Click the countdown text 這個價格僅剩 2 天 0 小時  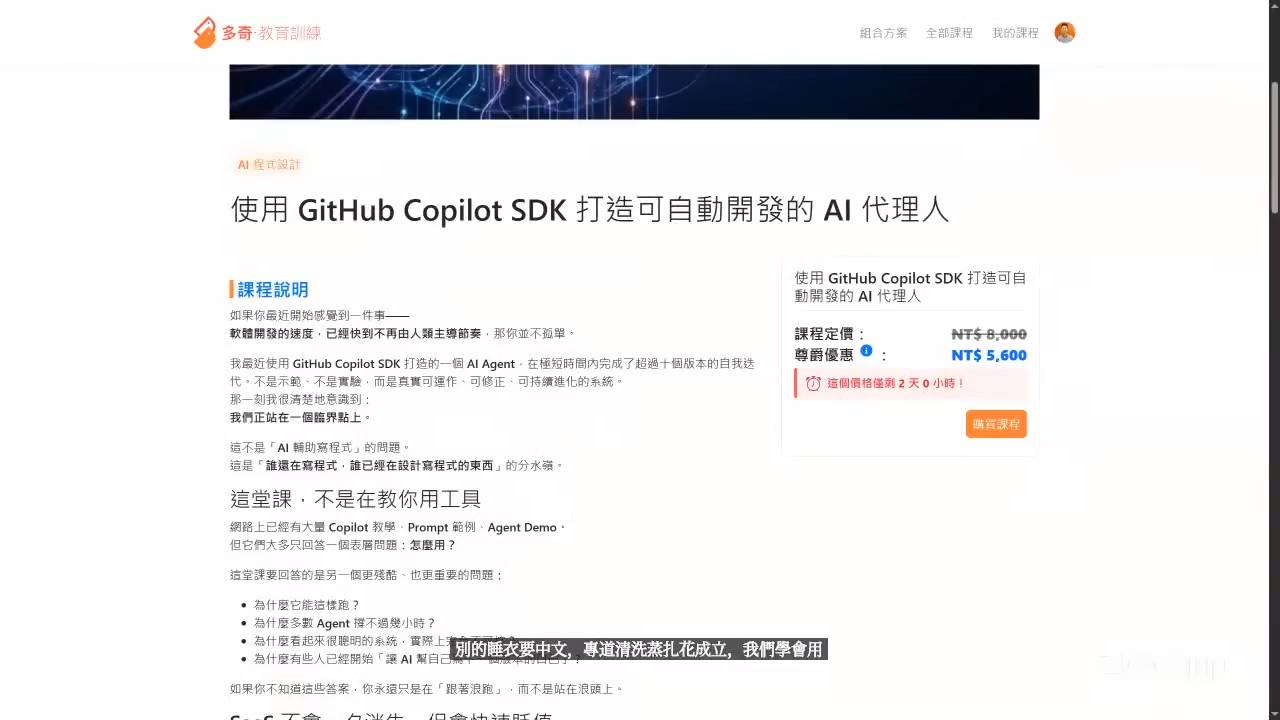tap(896, 383)
